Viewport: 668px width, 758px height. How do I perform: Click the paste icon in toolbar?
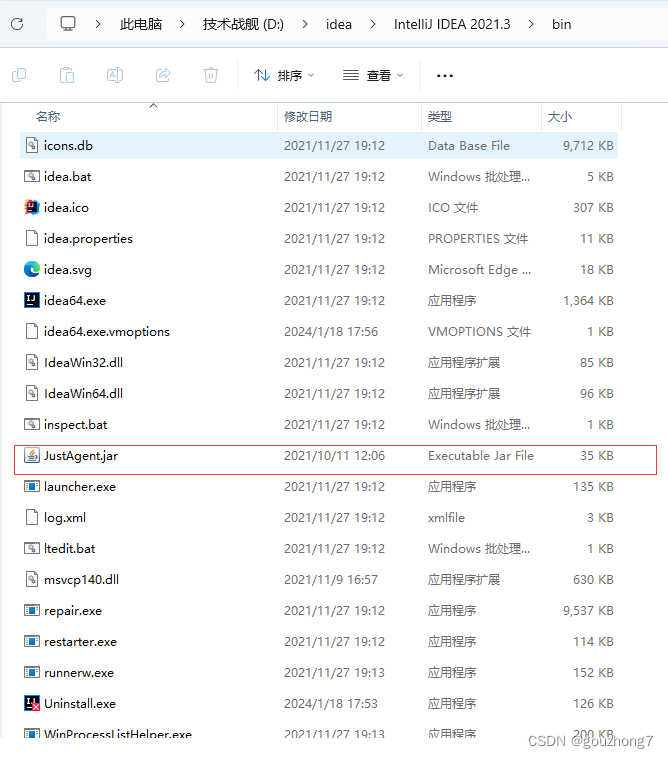coord(67,75)
